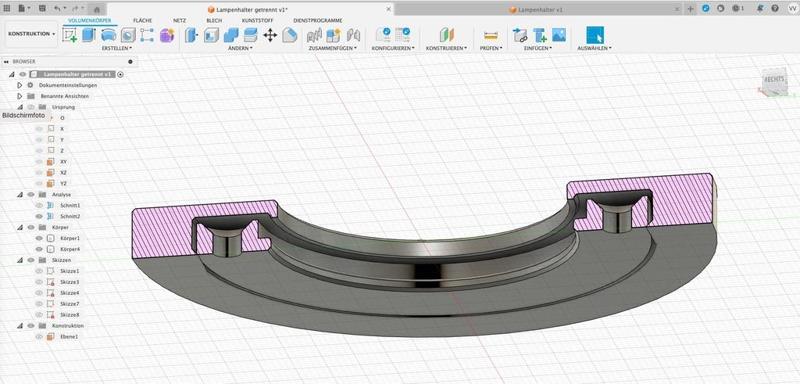This screenshot has width=800, height=384.
Task: Select the Move/Copy cross-arrows tool
Action: [270, 35]
